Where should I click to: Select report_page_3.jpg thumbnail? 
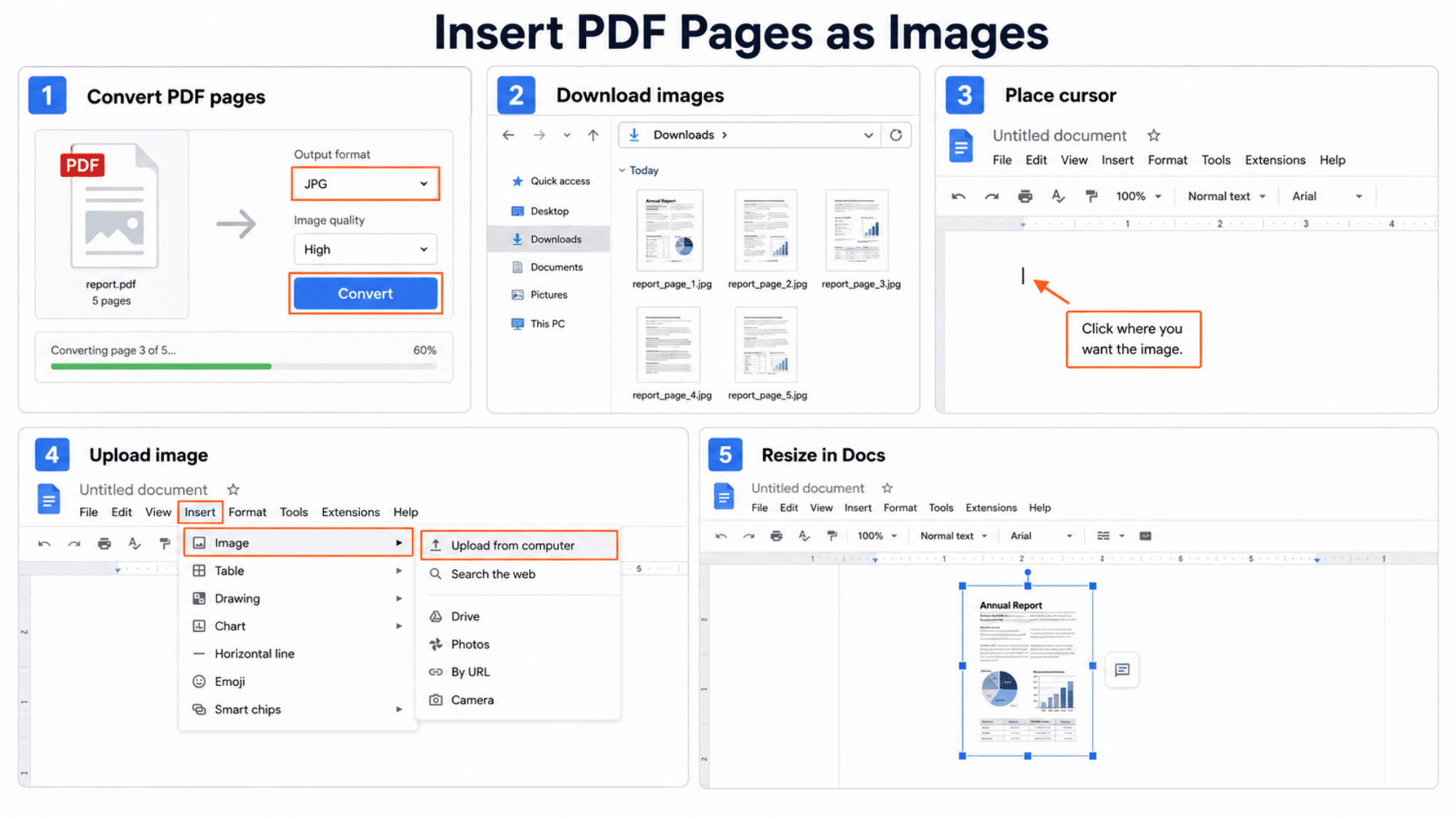pyautogui.click(x=858, y=232)
